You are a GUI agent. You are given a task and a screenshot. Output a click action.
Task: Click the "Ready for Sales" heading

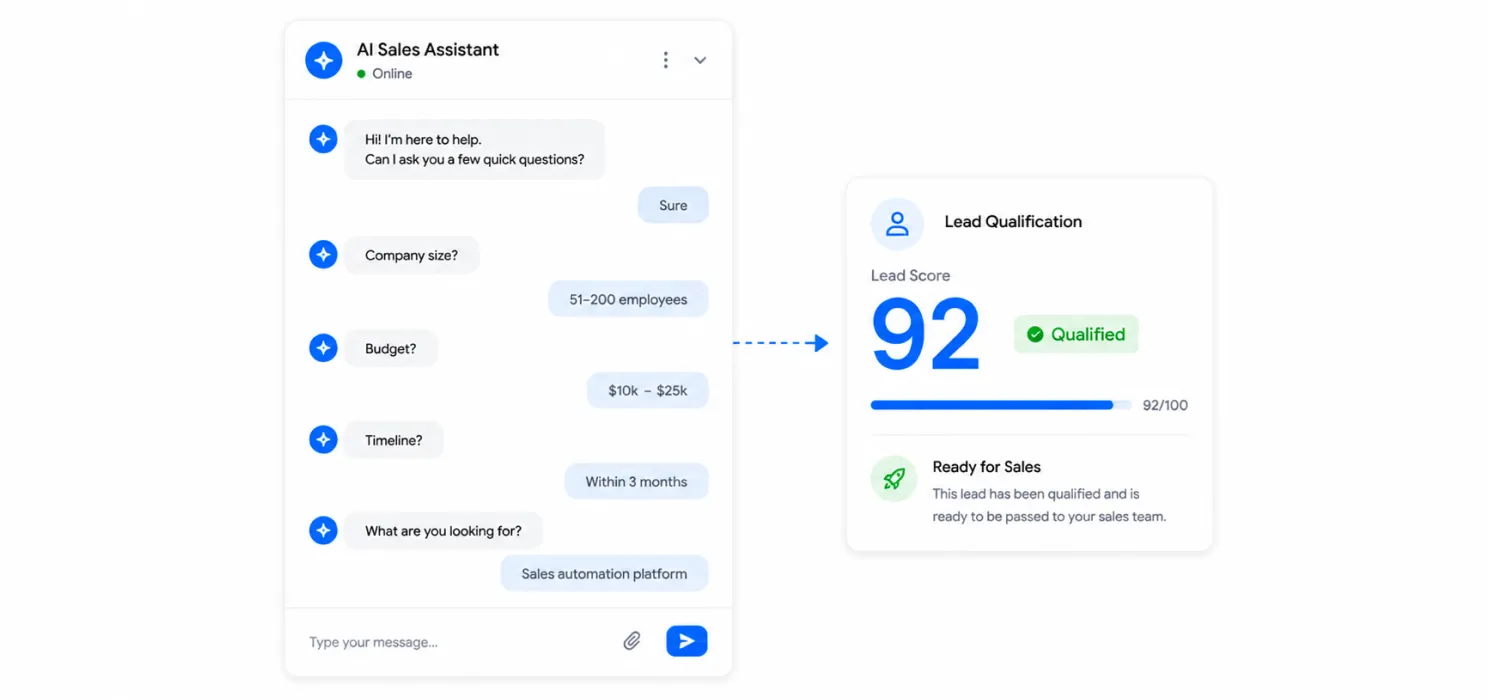986,467
